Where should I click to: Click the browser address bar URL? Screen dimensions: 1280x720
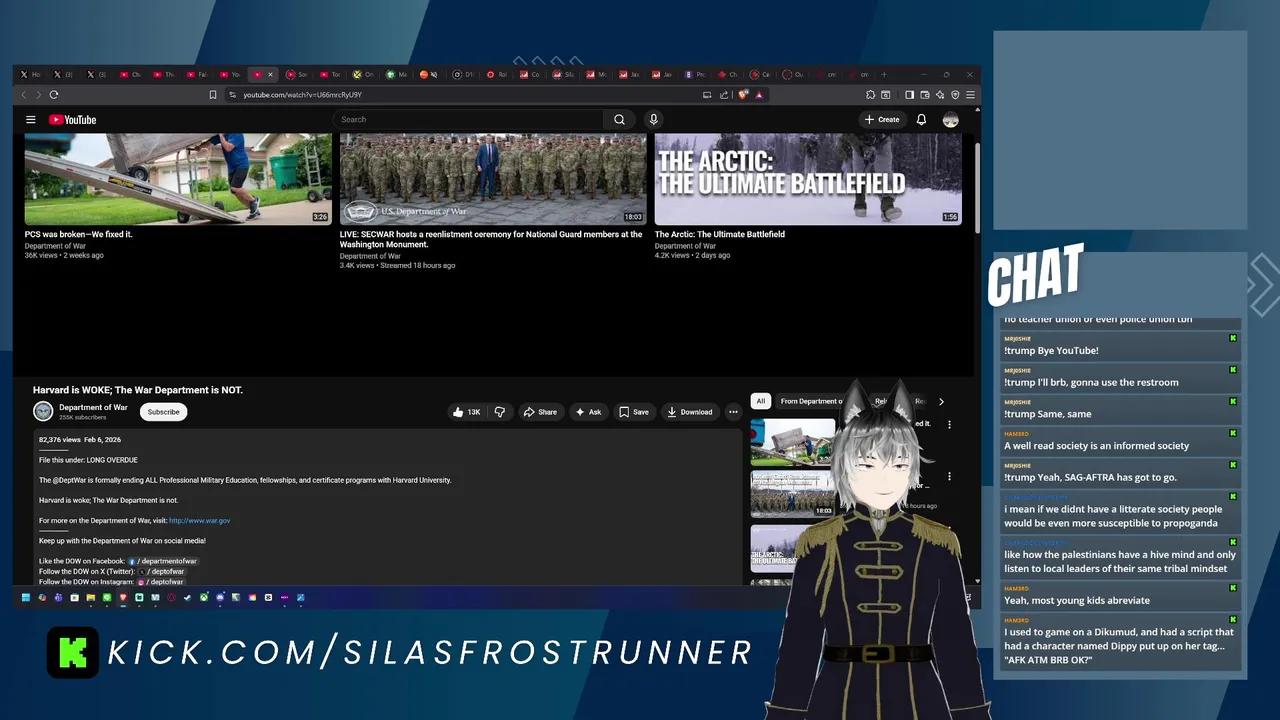(302, 95)
